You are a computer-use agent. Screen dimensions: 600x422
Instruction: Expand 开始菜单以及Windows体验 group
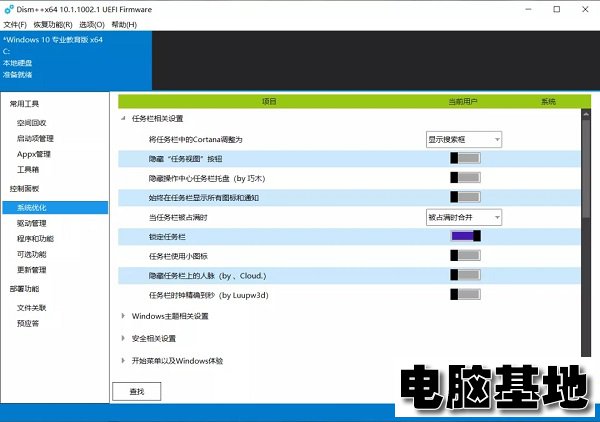pos(123,360)
